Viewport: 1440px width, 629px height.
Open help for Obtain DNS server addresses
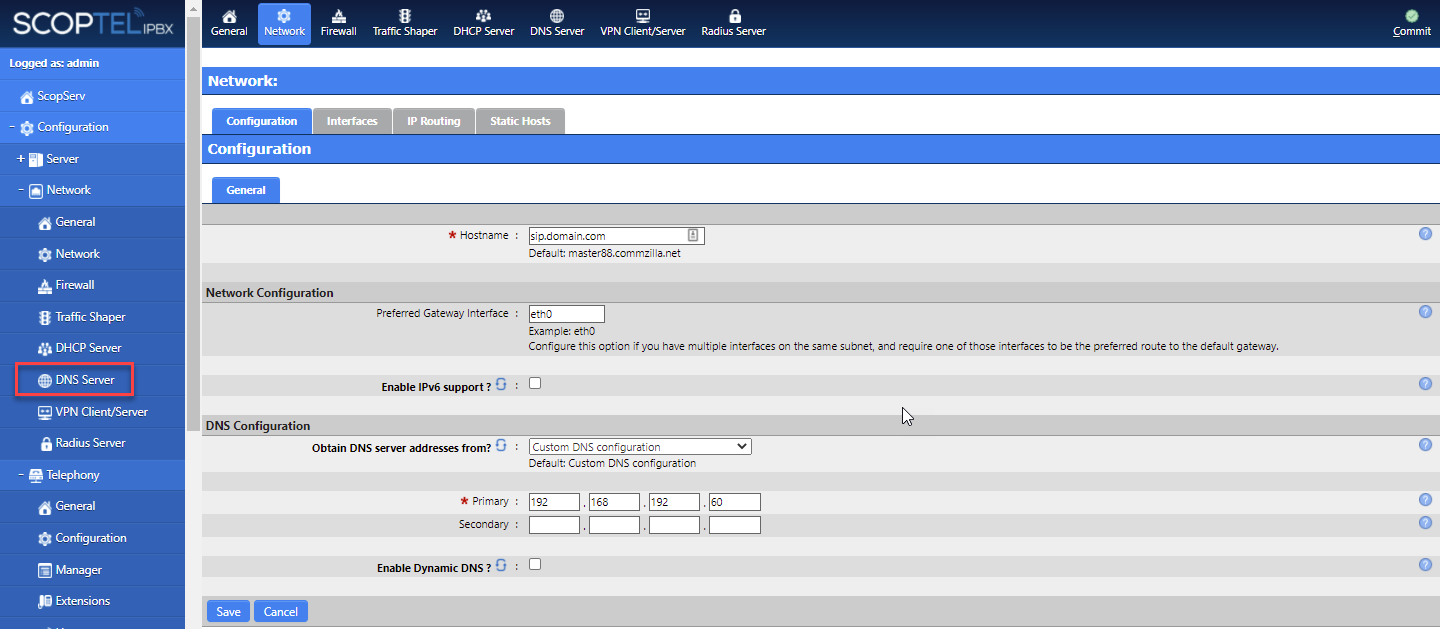pyautogui.click(x=1425, y=445)
